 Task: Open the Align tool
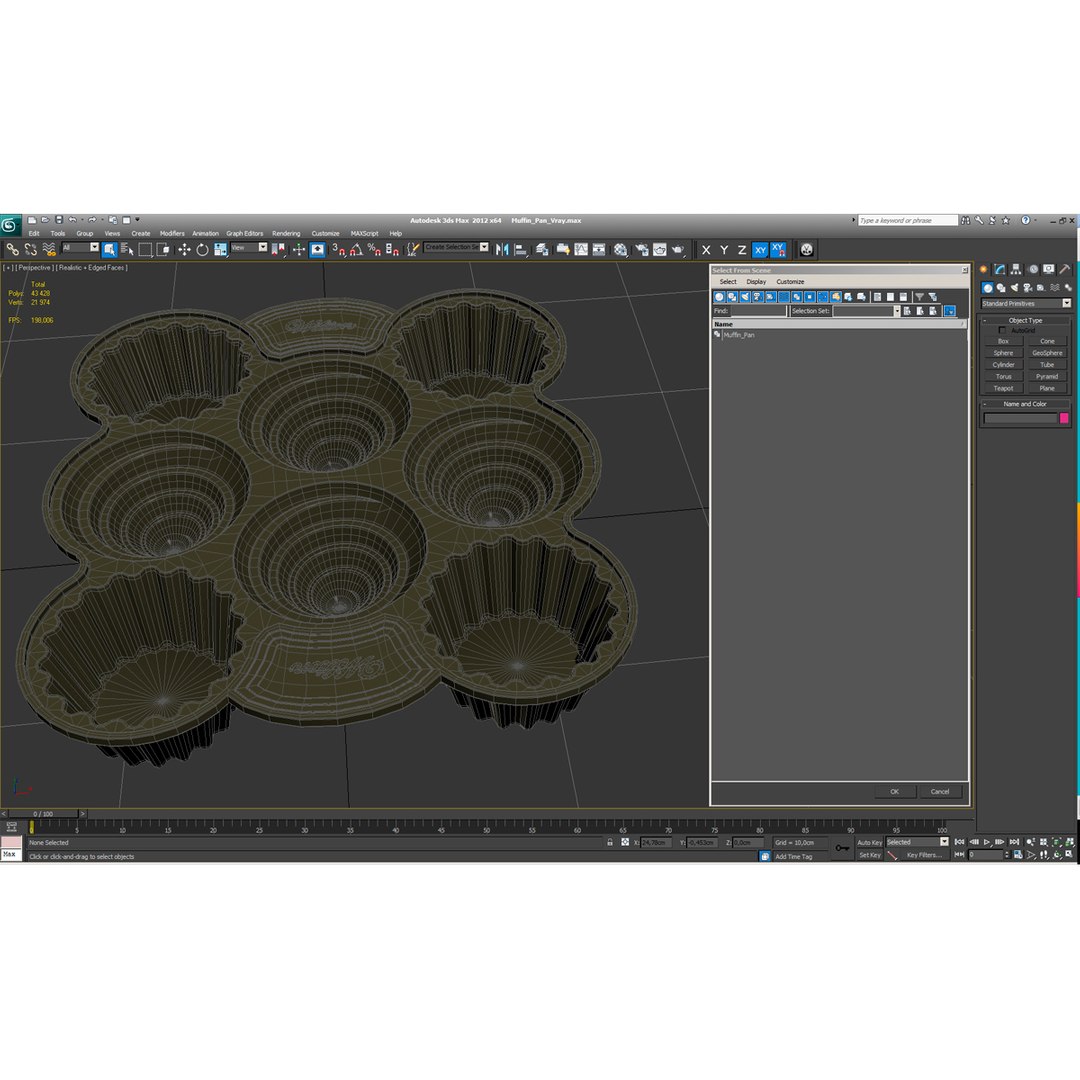pos(521,249)
